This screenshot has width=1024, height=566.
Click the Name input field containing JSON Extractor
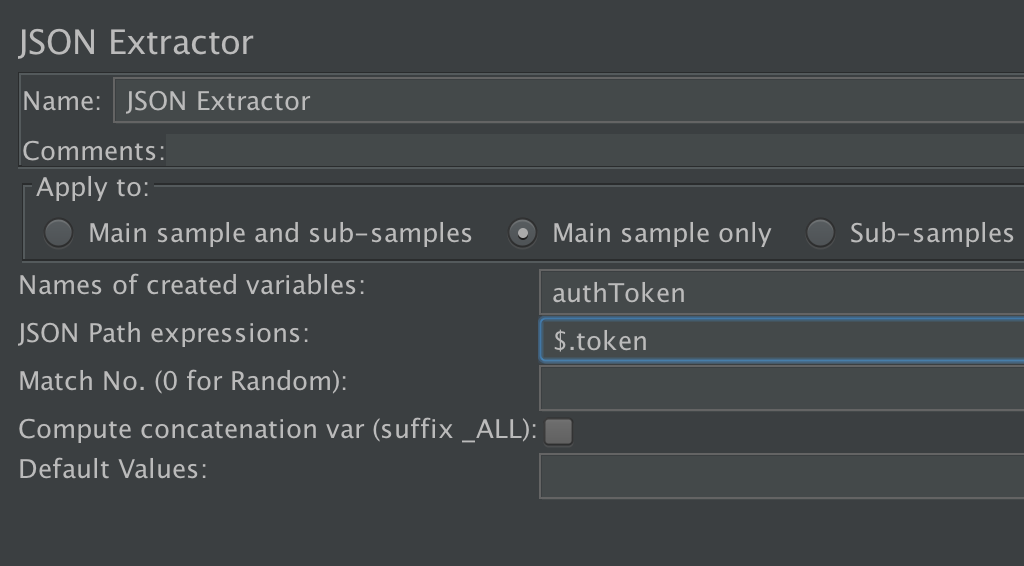click(x=568, y=101)
